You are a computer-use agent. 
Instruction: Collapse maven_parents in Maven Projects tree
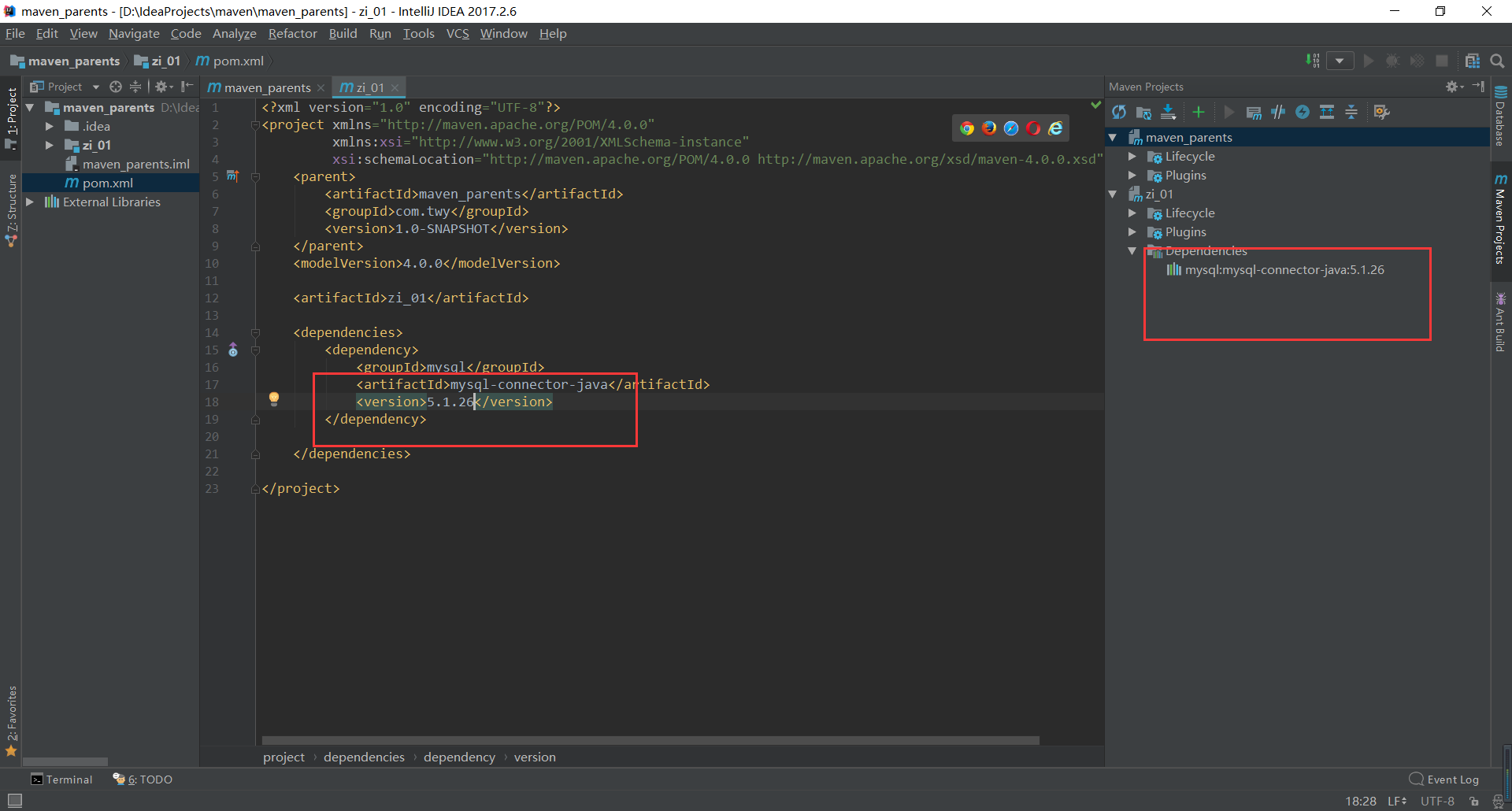click(x=1113, y=137)
